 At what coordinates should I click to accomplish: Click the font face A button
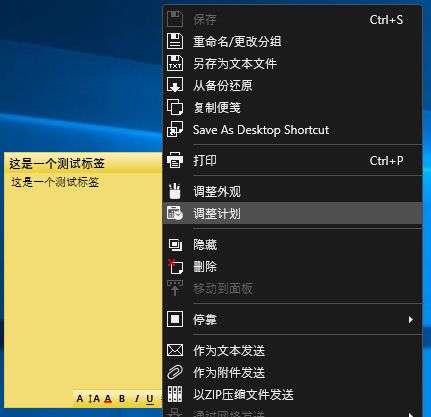coord(79,399)
